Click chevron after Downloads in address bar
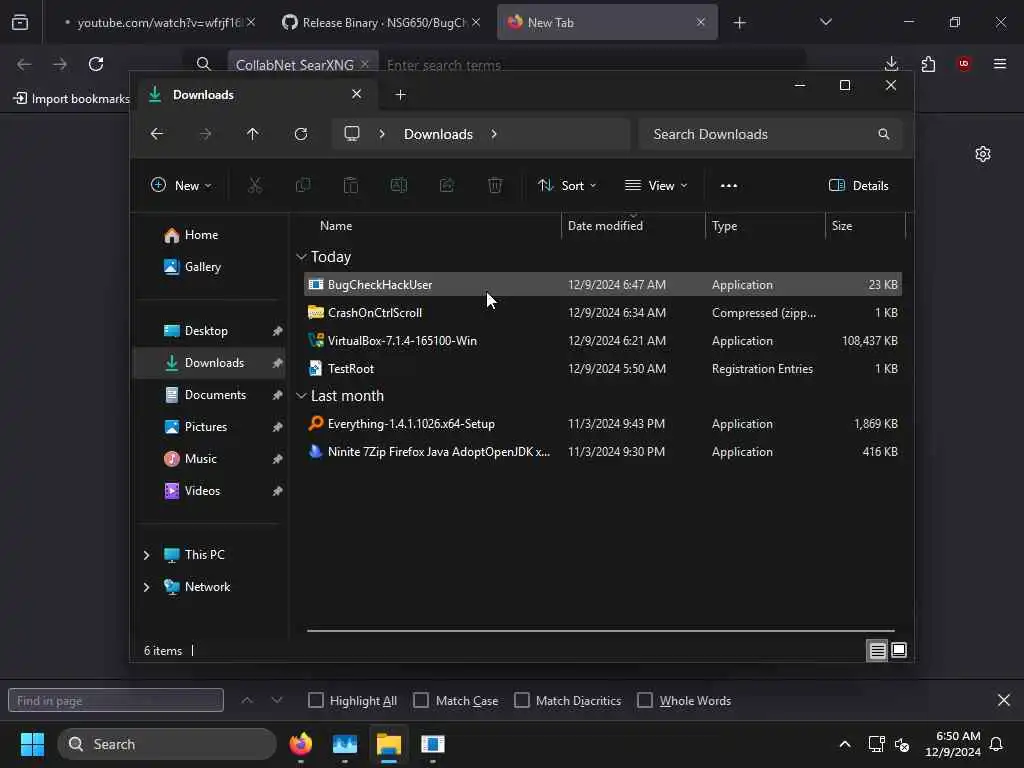The height and width of the screenshot is (768, 1024). [x=494, y=134]
